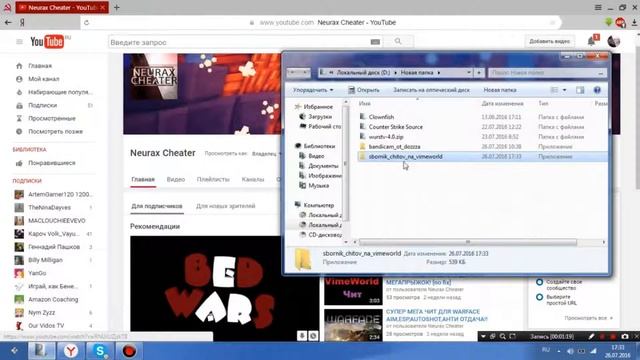This screenshot has width=640, height=360.
Task: Click the YouTube search magnifier button
Action: pyautogui.click(x=398, y=42)
